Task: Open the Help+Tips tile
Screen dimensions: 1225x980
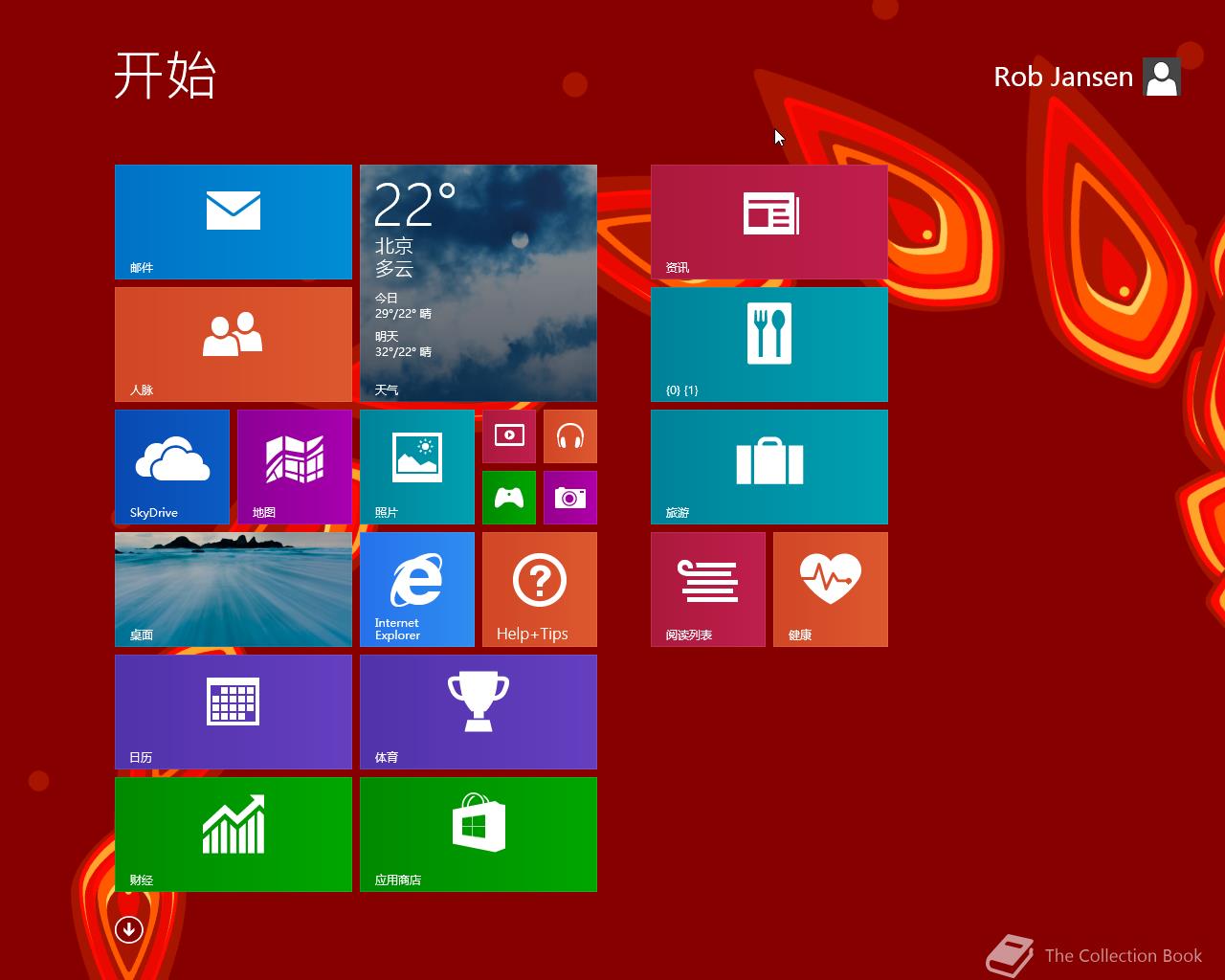Action: [540, 590]
